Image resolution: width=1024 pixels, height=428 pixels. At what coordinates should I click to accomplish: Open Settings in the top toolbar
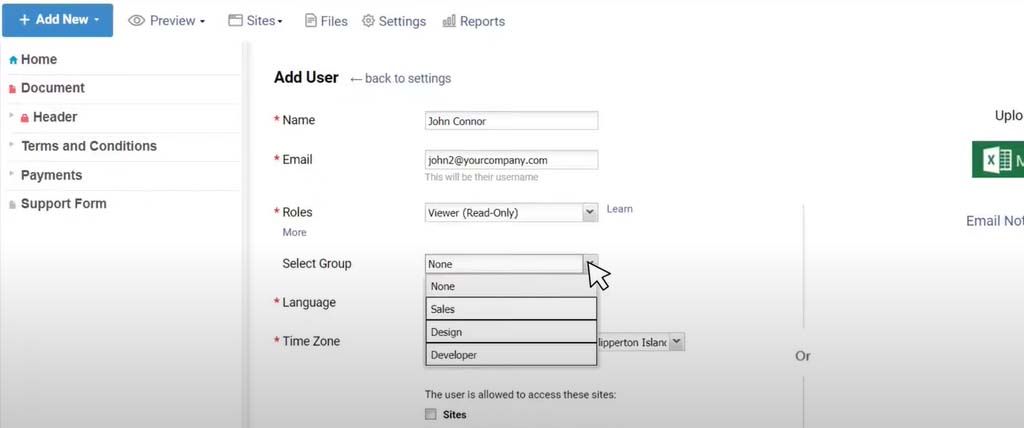point(394,21)
